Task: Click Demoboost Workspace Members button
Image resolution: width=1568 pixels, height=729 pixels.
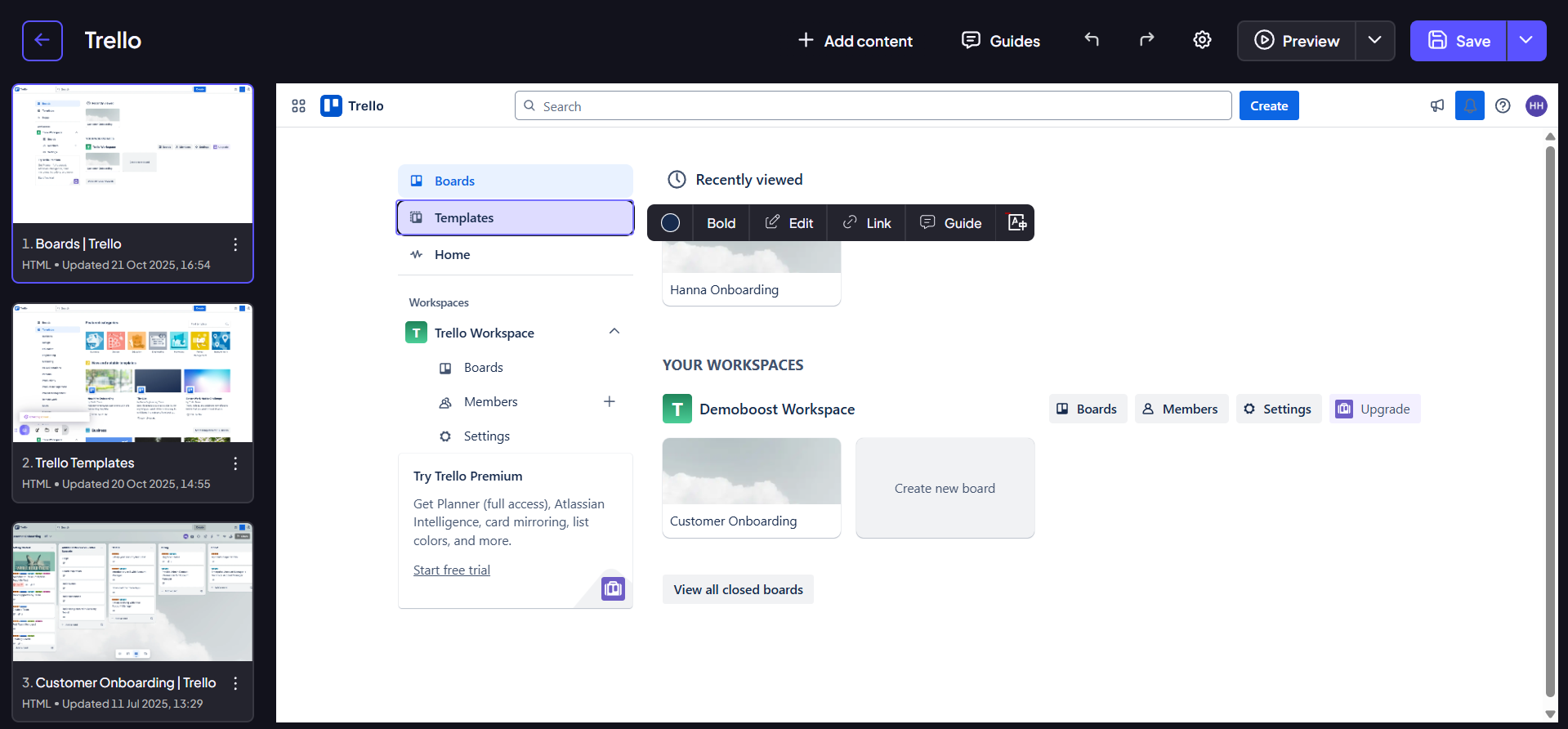Action: click(1181, 409)
